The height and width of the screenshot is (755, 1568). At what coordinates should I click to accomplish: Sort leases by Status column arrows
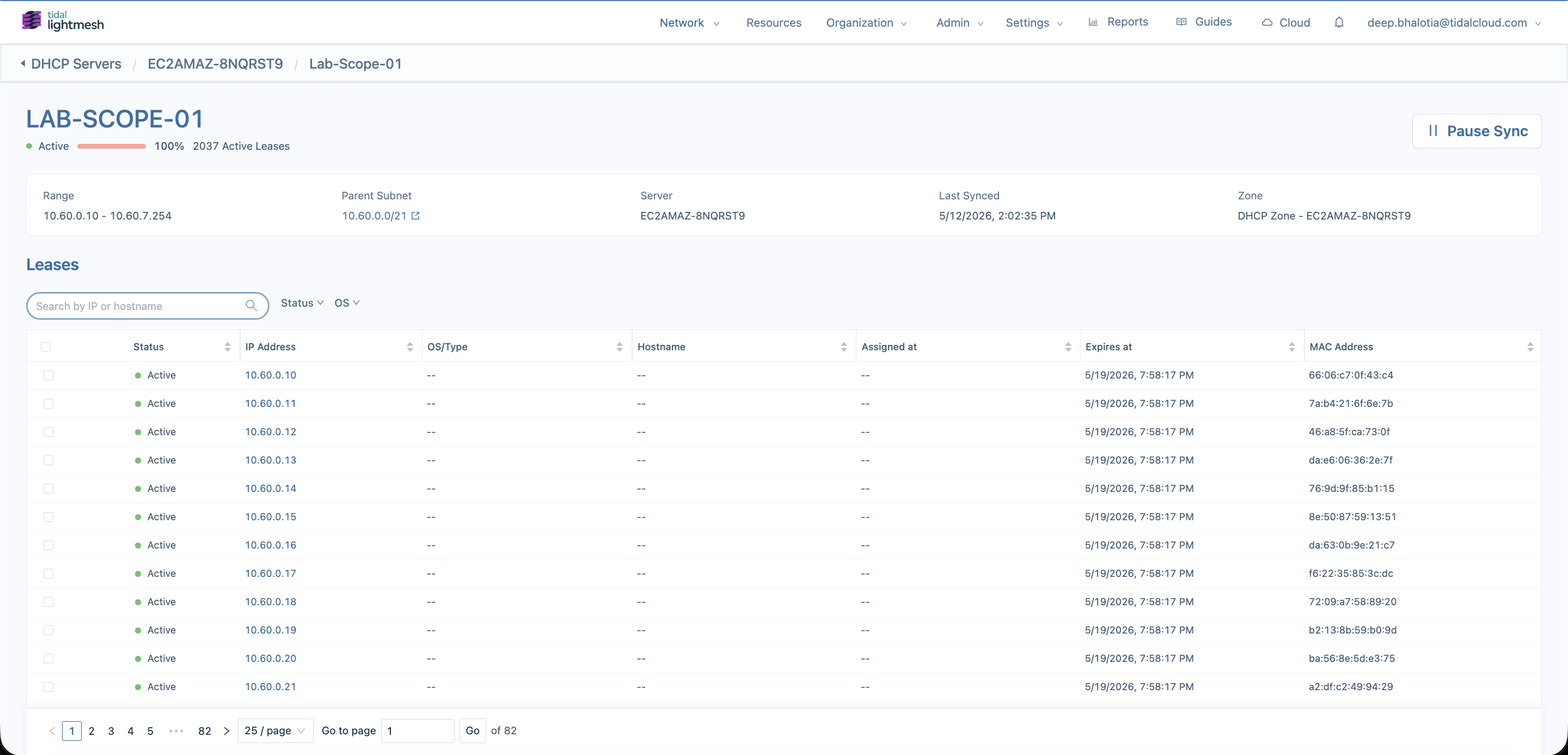click(227, 346)
